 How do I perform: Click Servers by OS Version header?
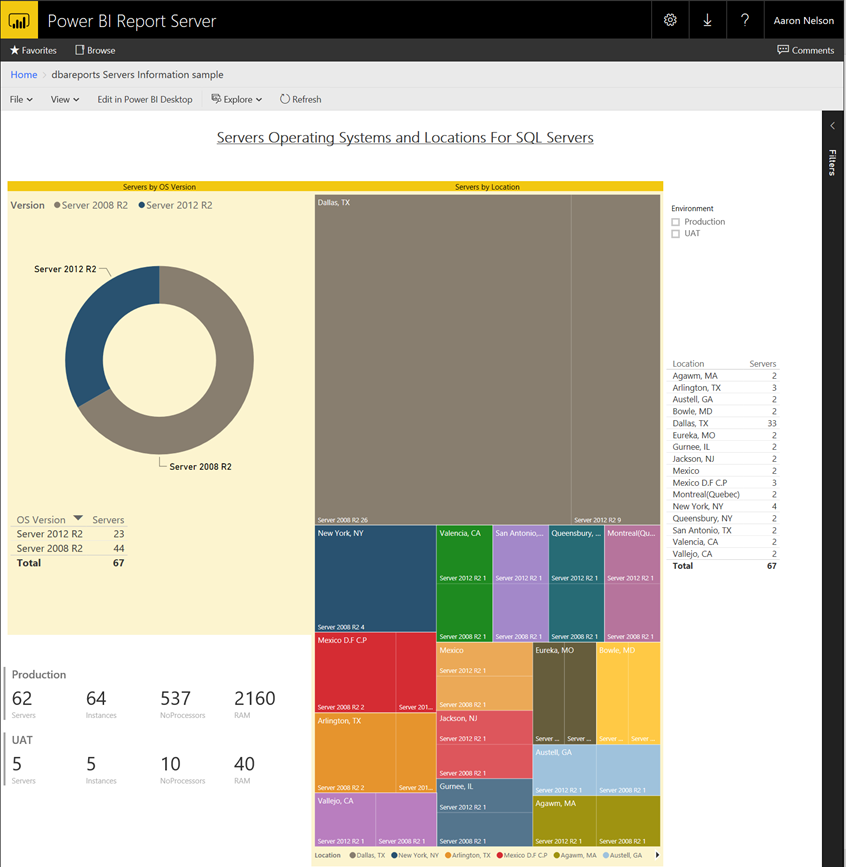159,187
